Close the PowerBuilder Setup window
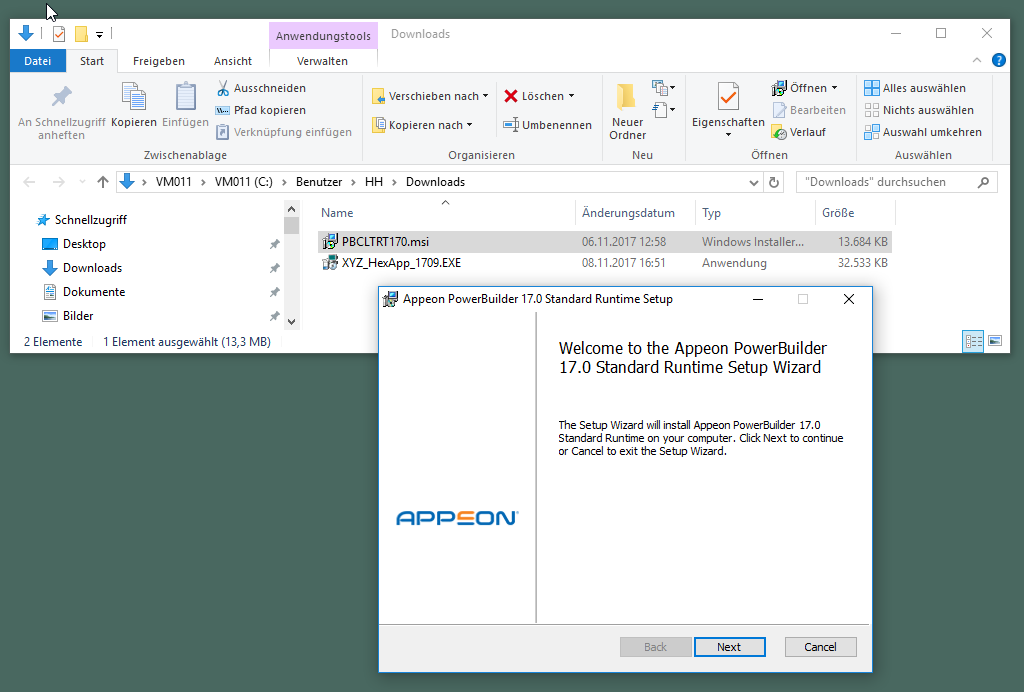The image size is (1024, 692). point(849,299)
